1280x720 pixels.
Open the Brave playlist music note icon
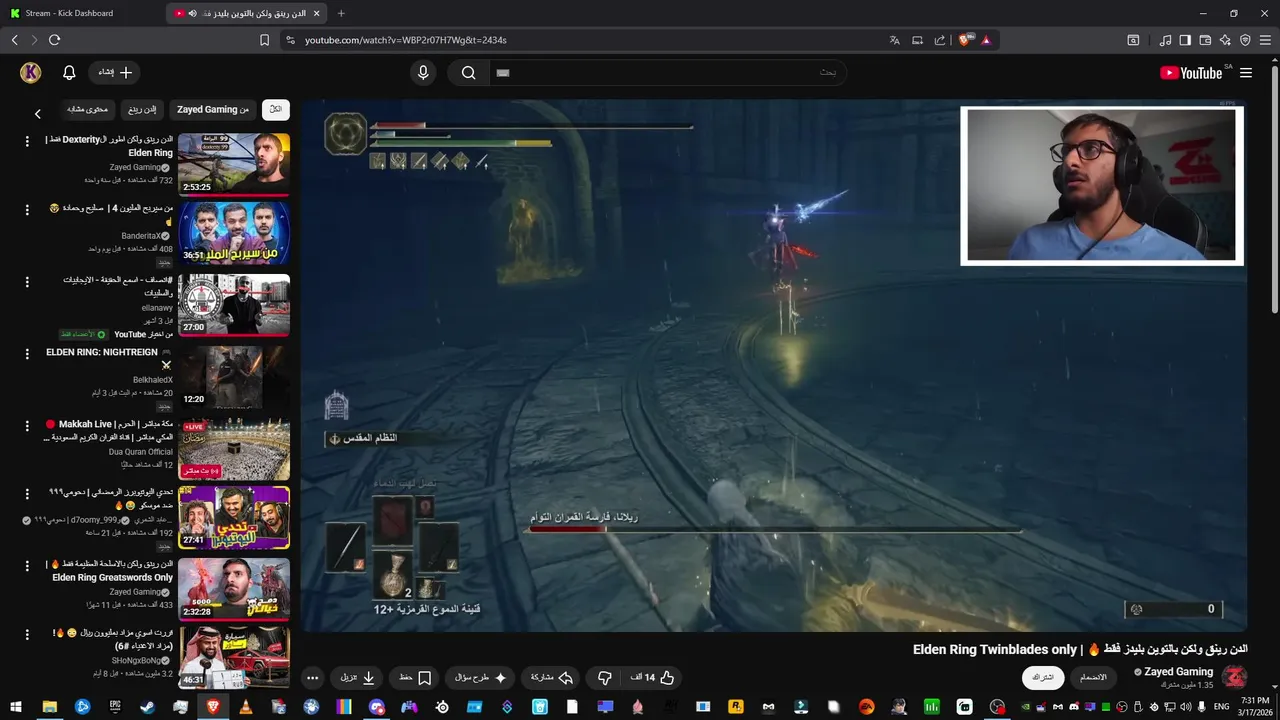click(1165, 40)
